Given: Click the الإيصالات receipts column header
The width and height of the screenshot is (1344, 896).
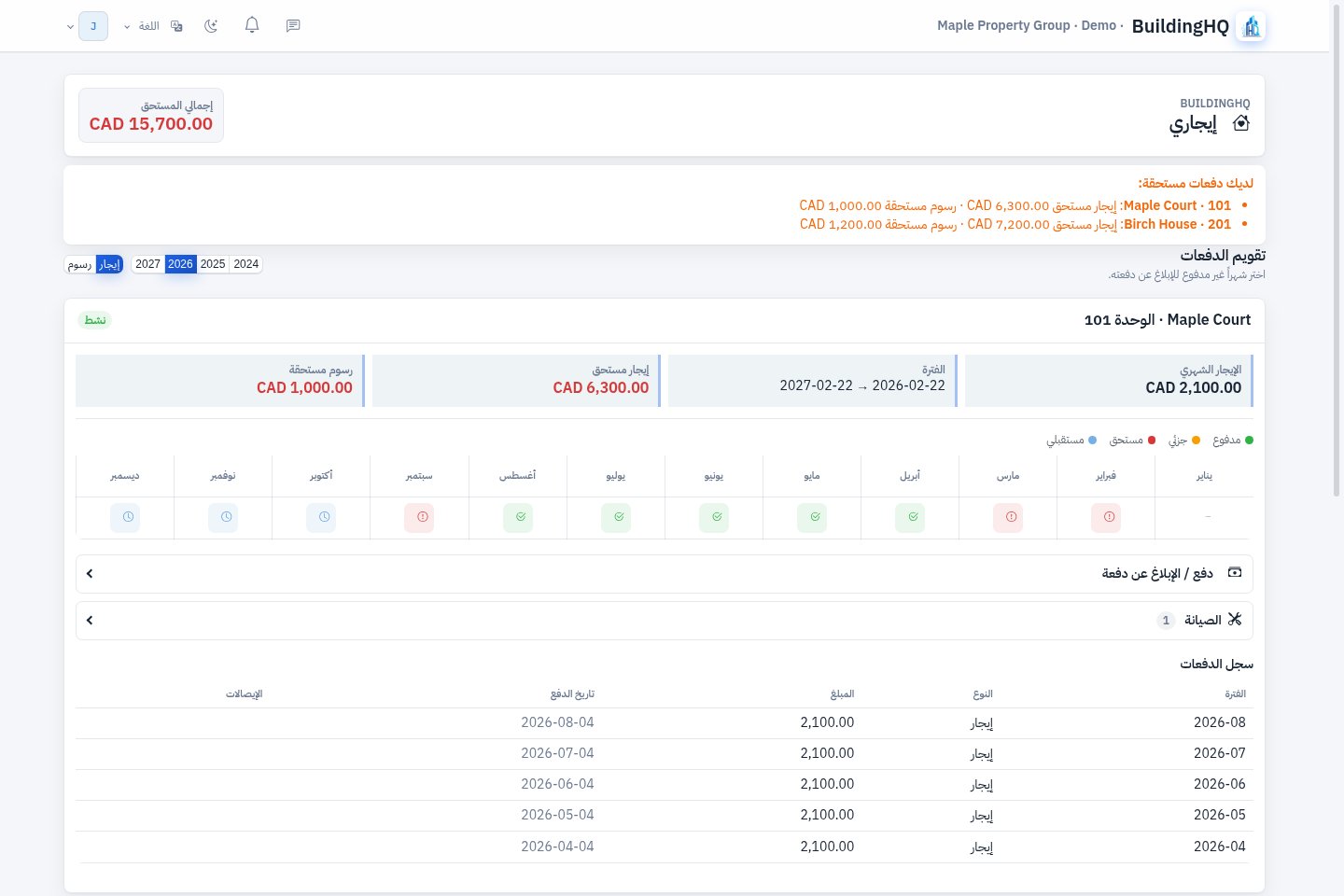Looking at the screenshot, I should 245,694.
